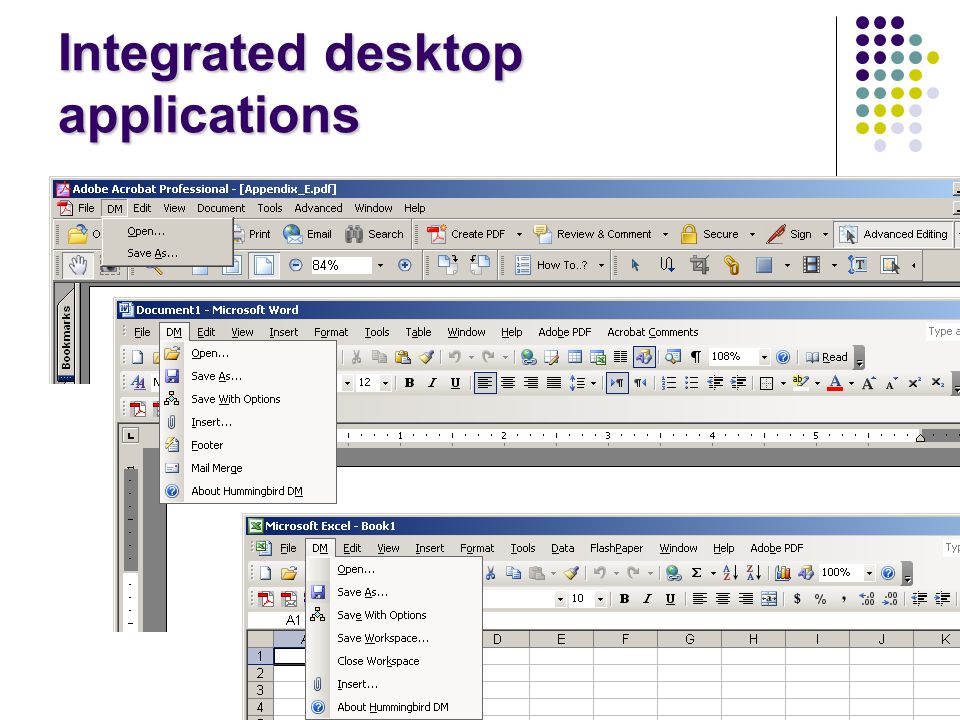
Task: Click the 84% zoom field in Acrobat
Action: [x=340, y=265]
